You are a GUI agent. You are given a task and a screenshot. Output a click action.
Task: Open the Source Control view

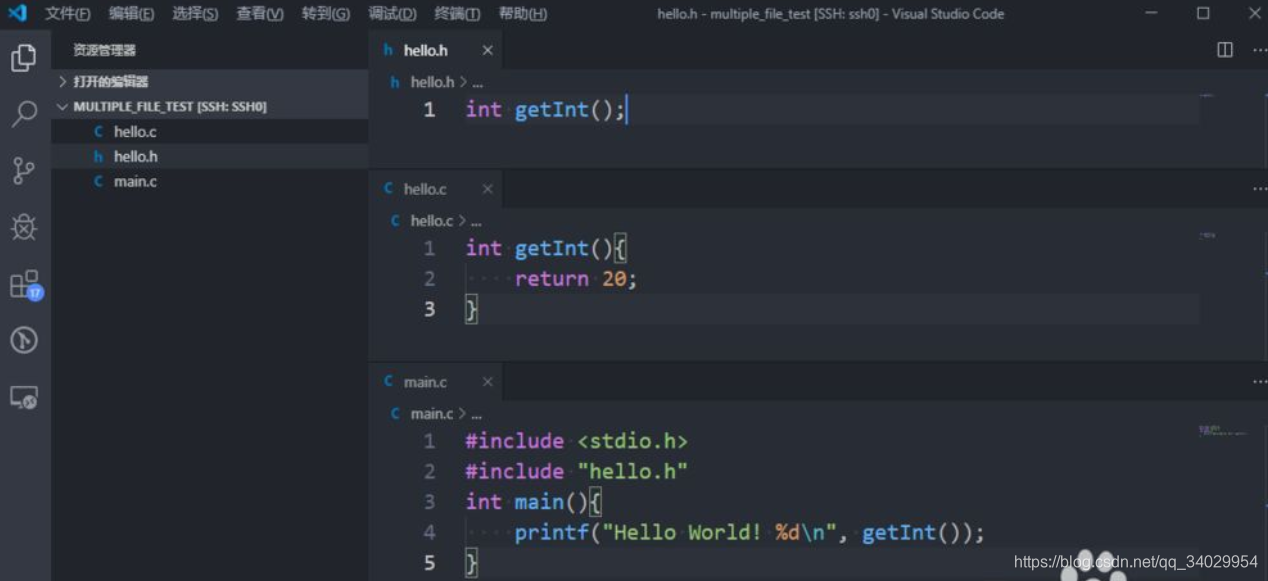coord(24,171)
